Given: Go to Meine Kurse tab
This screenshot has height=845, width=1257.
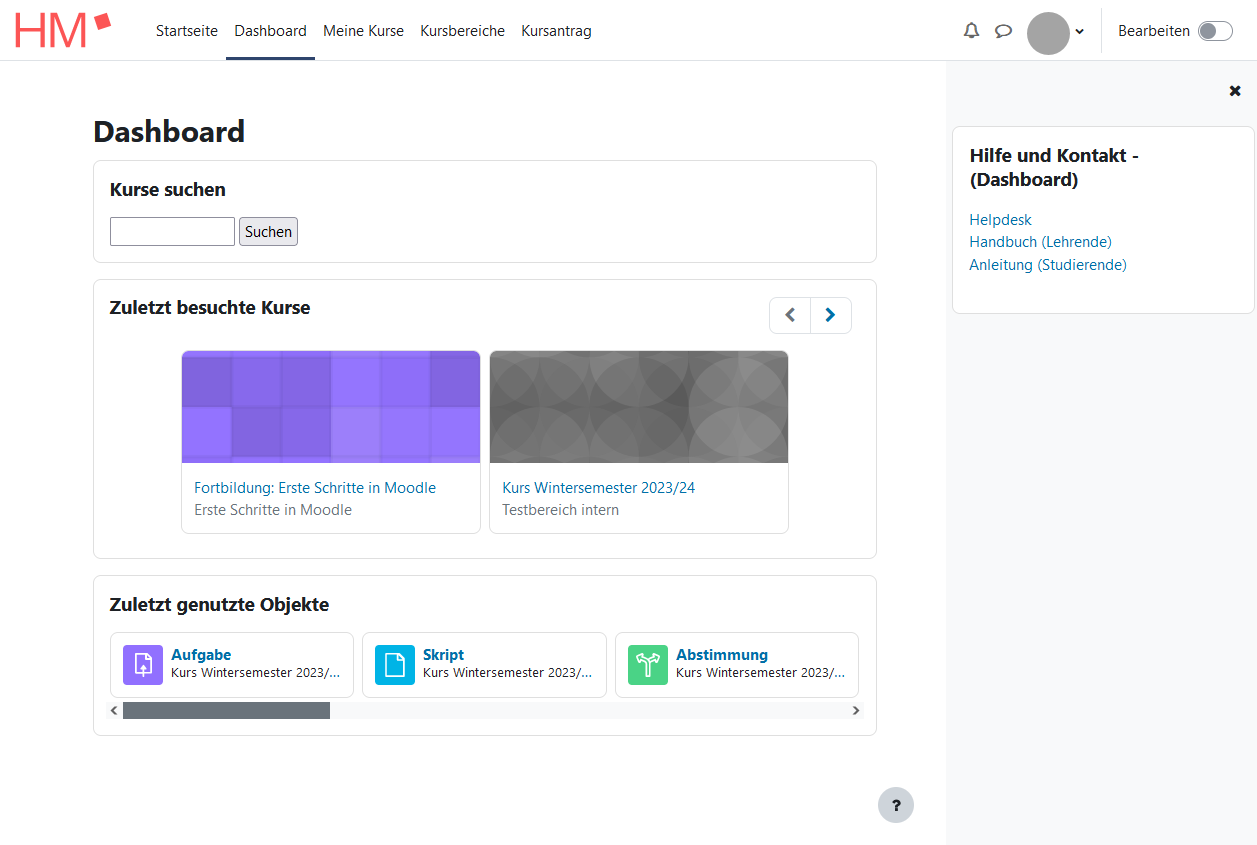Looking at the screenshot, I should click(x=363, y=31).
